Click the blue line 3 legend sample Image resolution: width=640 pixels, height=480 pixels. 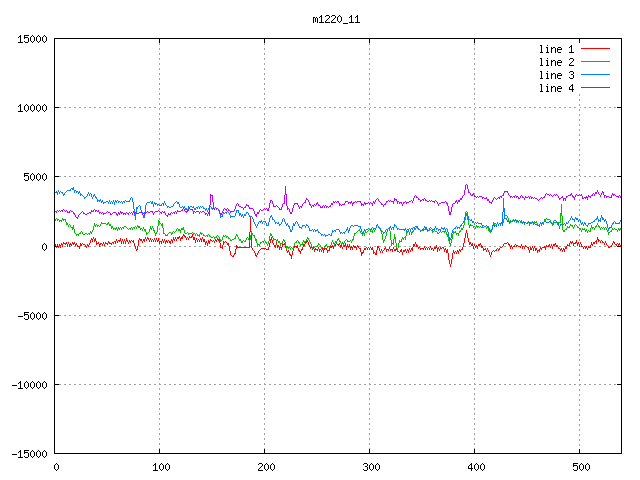point(595,75)
